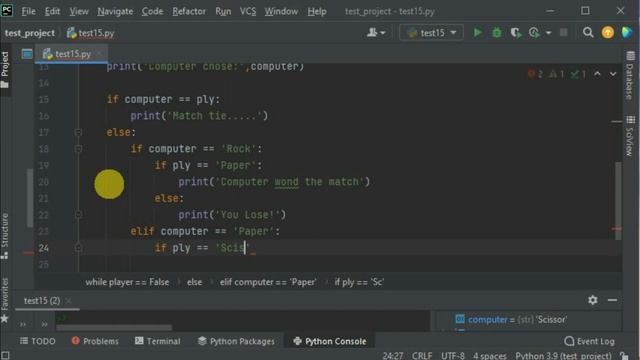Viewport: 640px width, 360px height.
Task: Open Search Everywhere magnifier icon
Action: point(588,33)
